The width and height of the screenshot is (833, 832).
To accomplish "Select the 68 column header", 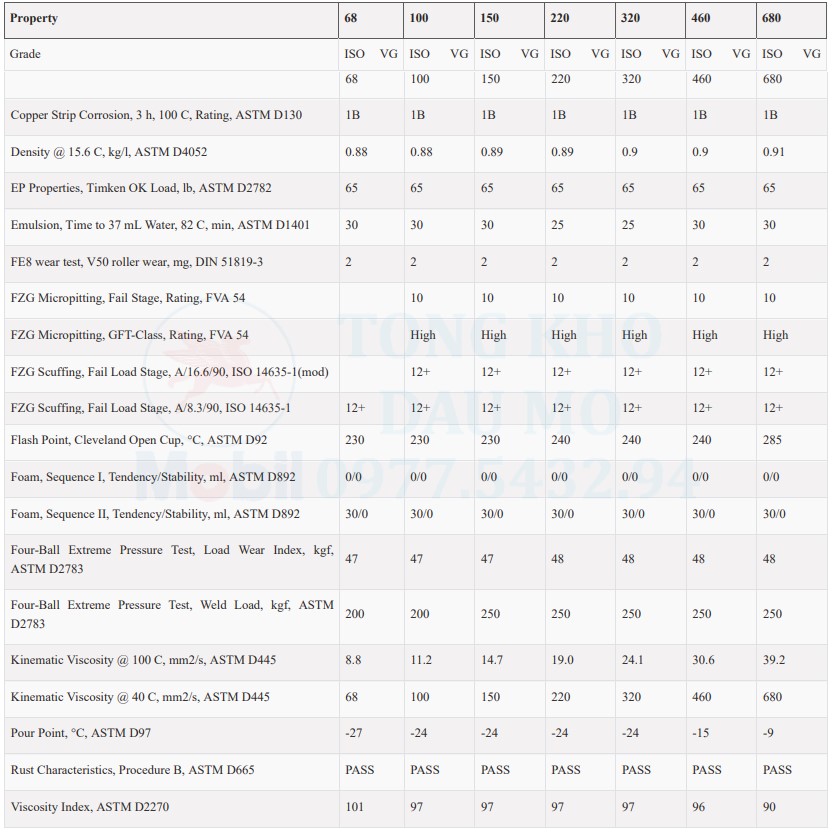I will tap(351, 19).
